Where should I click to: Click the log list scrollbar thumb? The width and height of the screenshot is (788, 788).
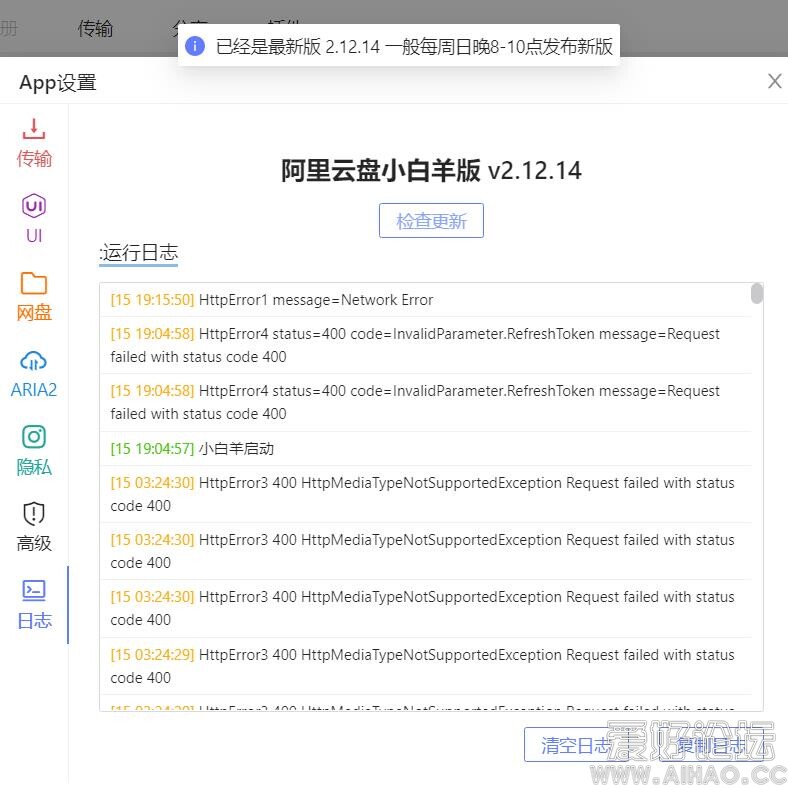tap(757, 293)
